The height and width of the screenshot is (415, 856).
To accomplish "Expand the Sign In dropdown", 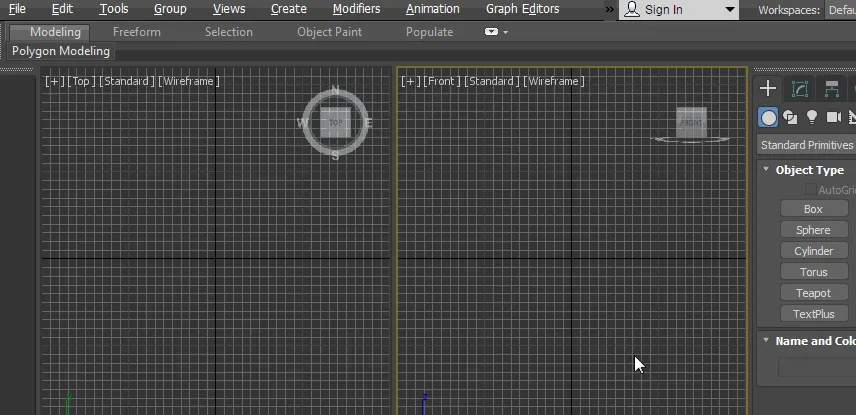I will [729, 10].
